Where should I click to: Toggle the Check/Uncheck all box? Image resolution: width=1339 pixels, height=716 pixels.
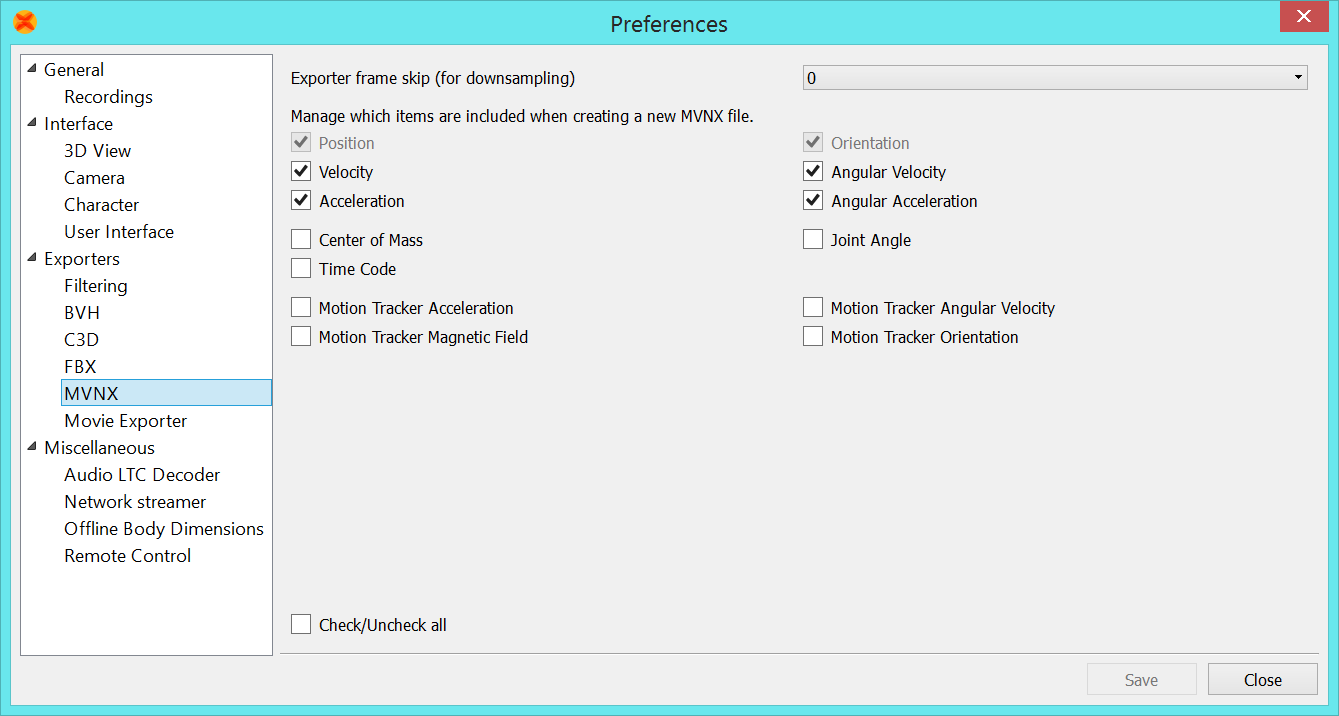click(x=301, y=625)
